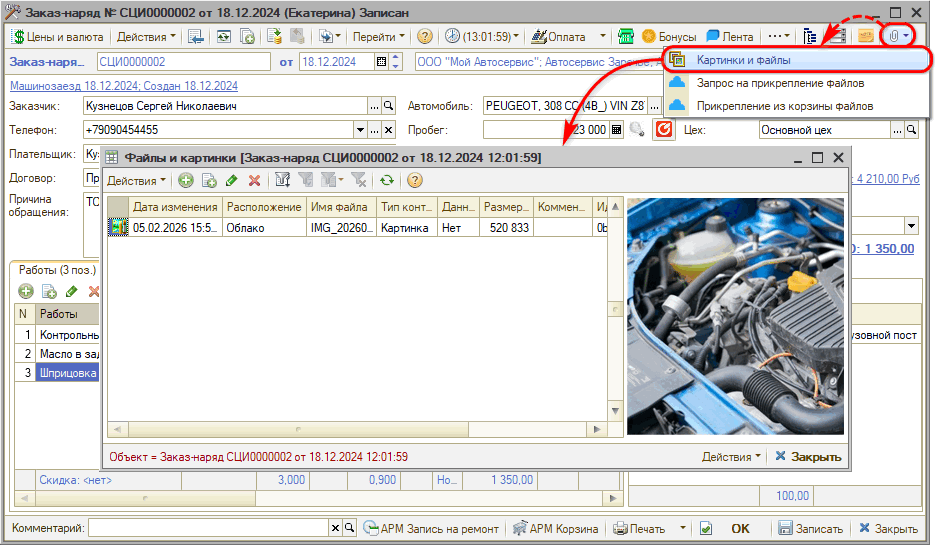The image size is (935, 545).
Task: Click the red icon next to mileage field
Action: [662, 129]
